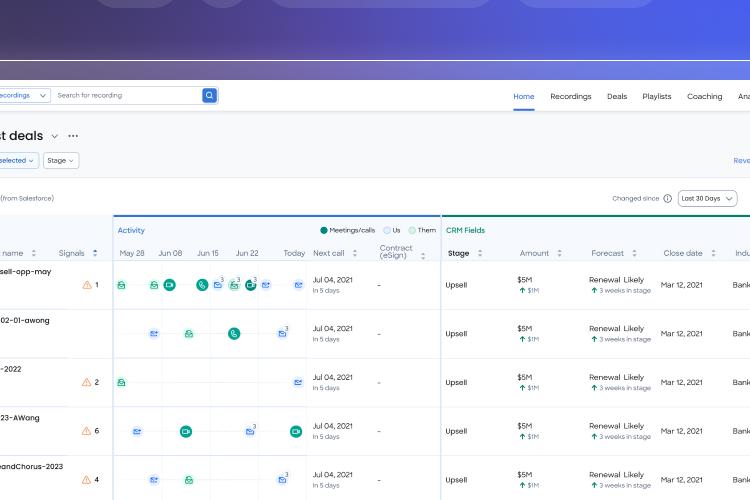
Task: Click the CRM Fields section header
Action: (x=465, y=231)
